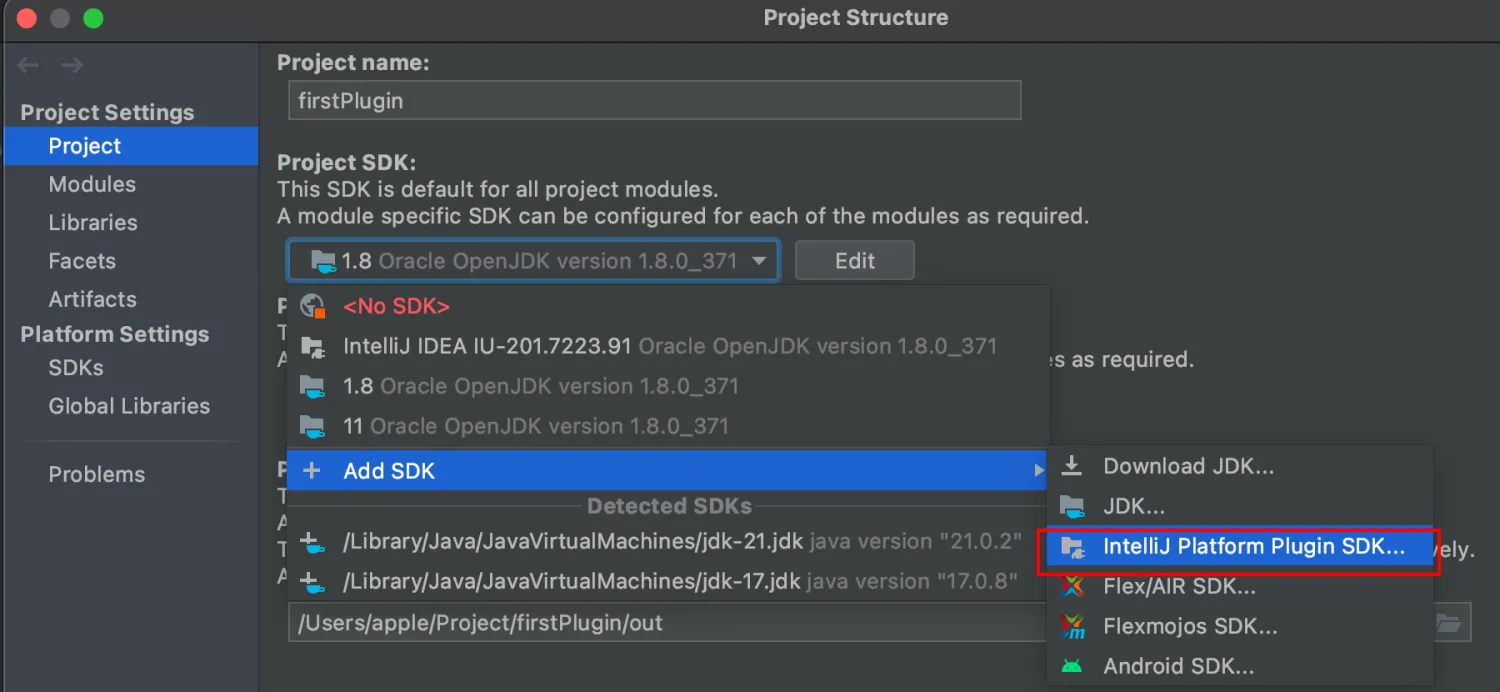The image size is (1500, 692).
Task: Select Download JDK from the submenu
Action: pos(1188,466)
